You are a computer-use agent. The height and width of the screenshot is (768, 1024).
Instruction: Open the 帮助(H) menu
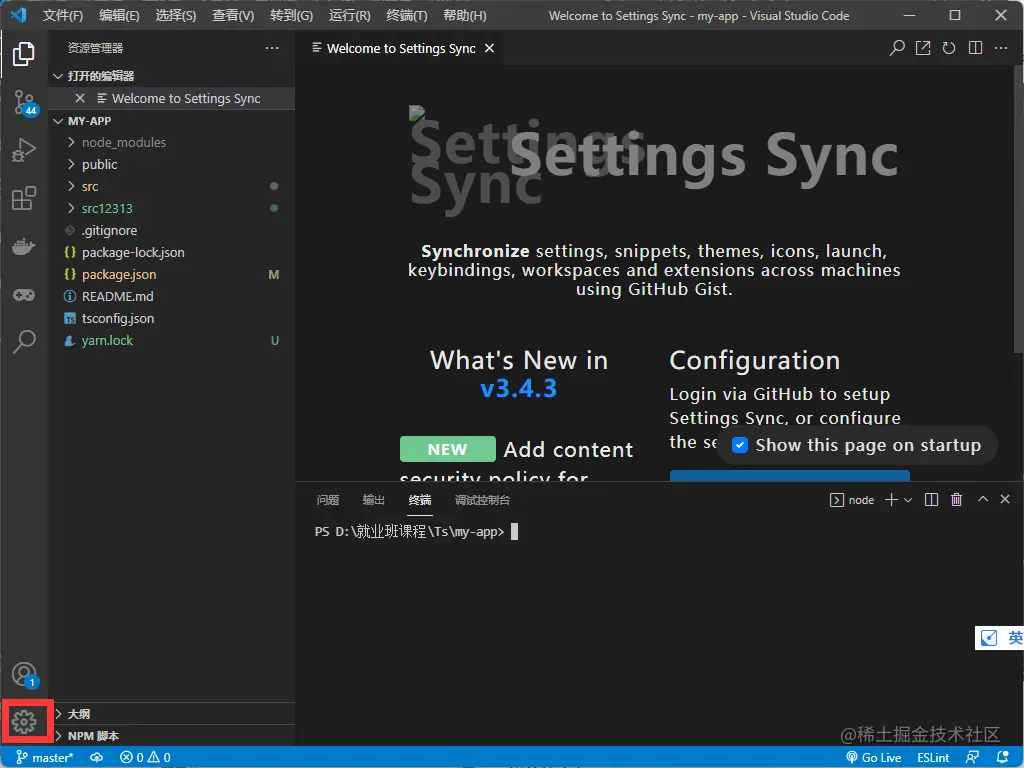(x=464, y=16)
